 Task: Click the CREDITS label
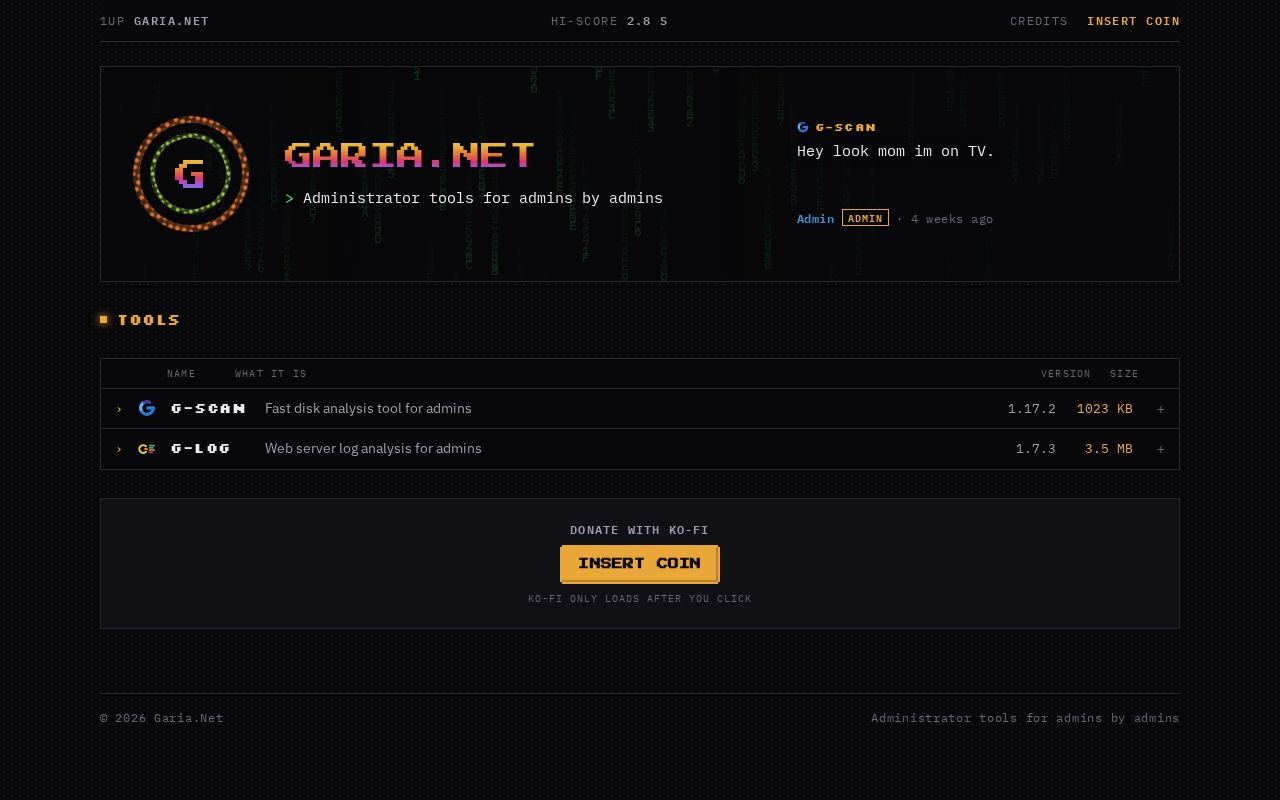(x=1039, y=21)
